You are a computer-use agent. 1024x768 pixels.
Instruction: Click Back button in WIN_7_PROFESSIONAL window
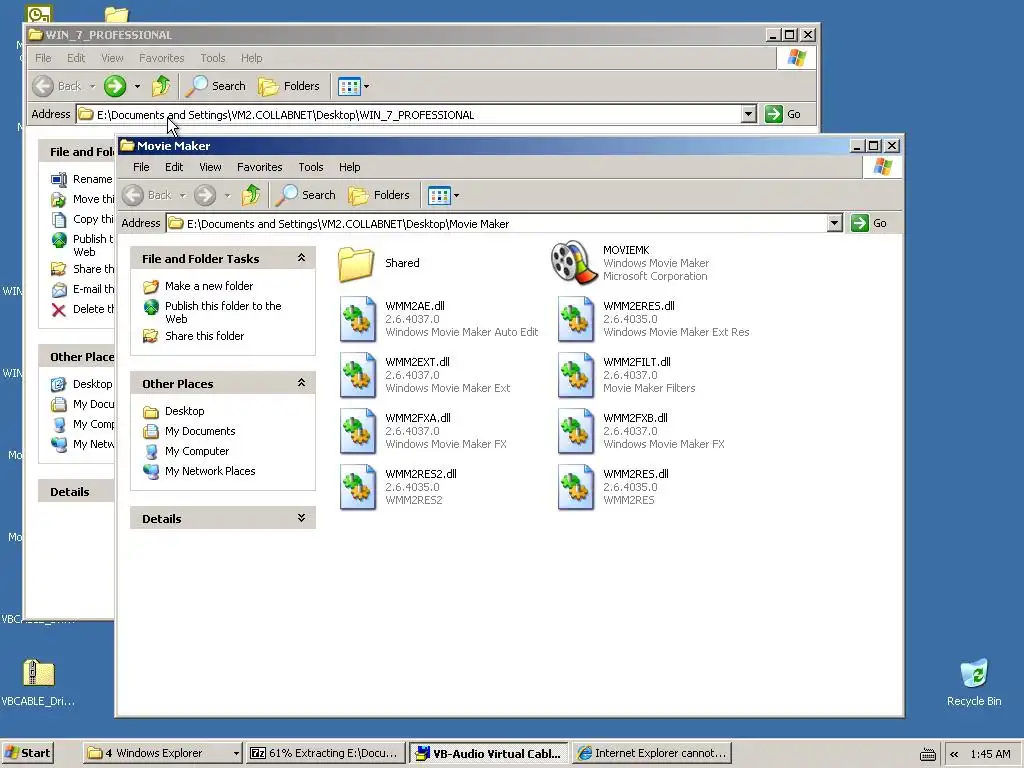click(57, 86)
